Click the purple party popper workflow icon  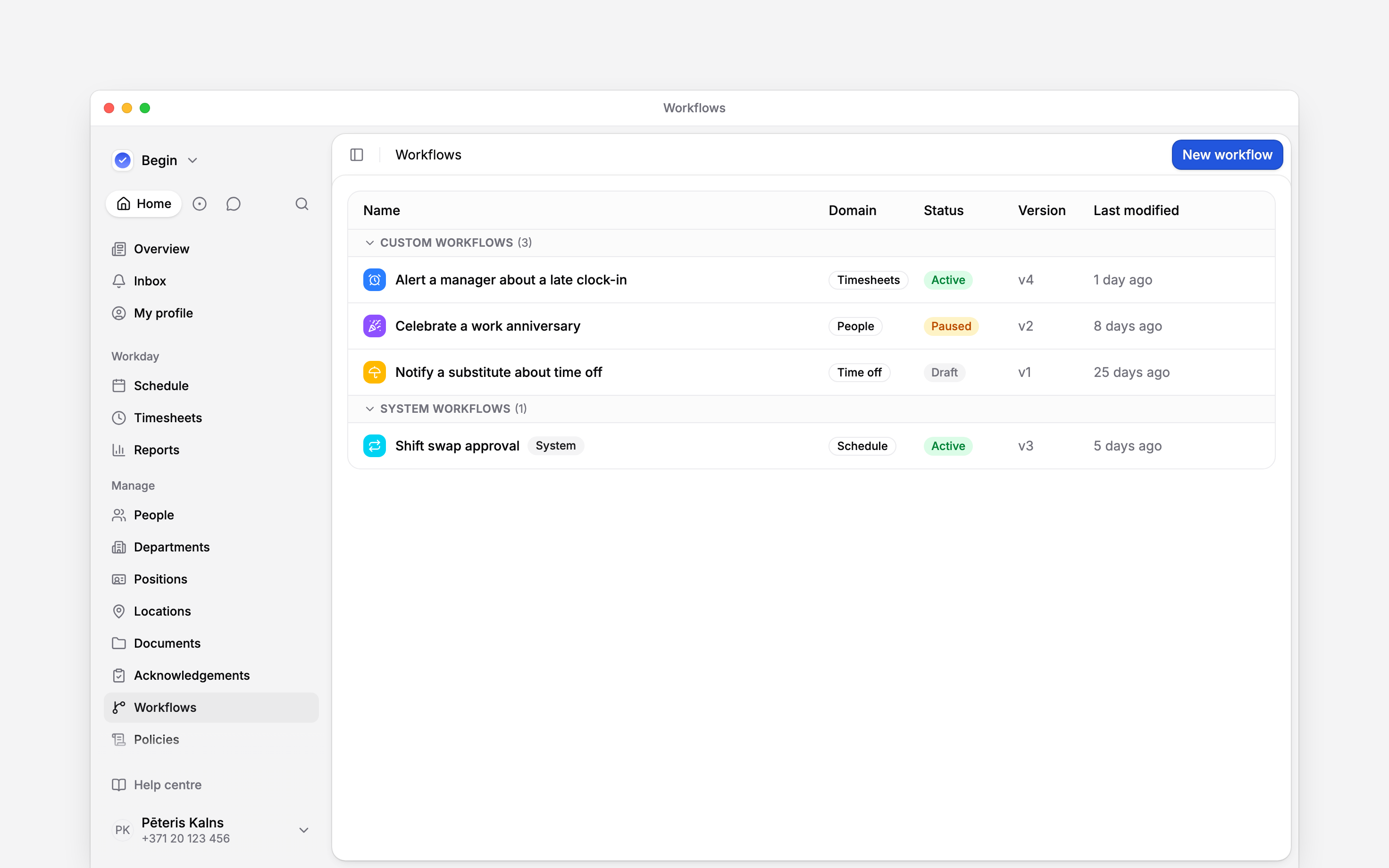pos(374,326)
